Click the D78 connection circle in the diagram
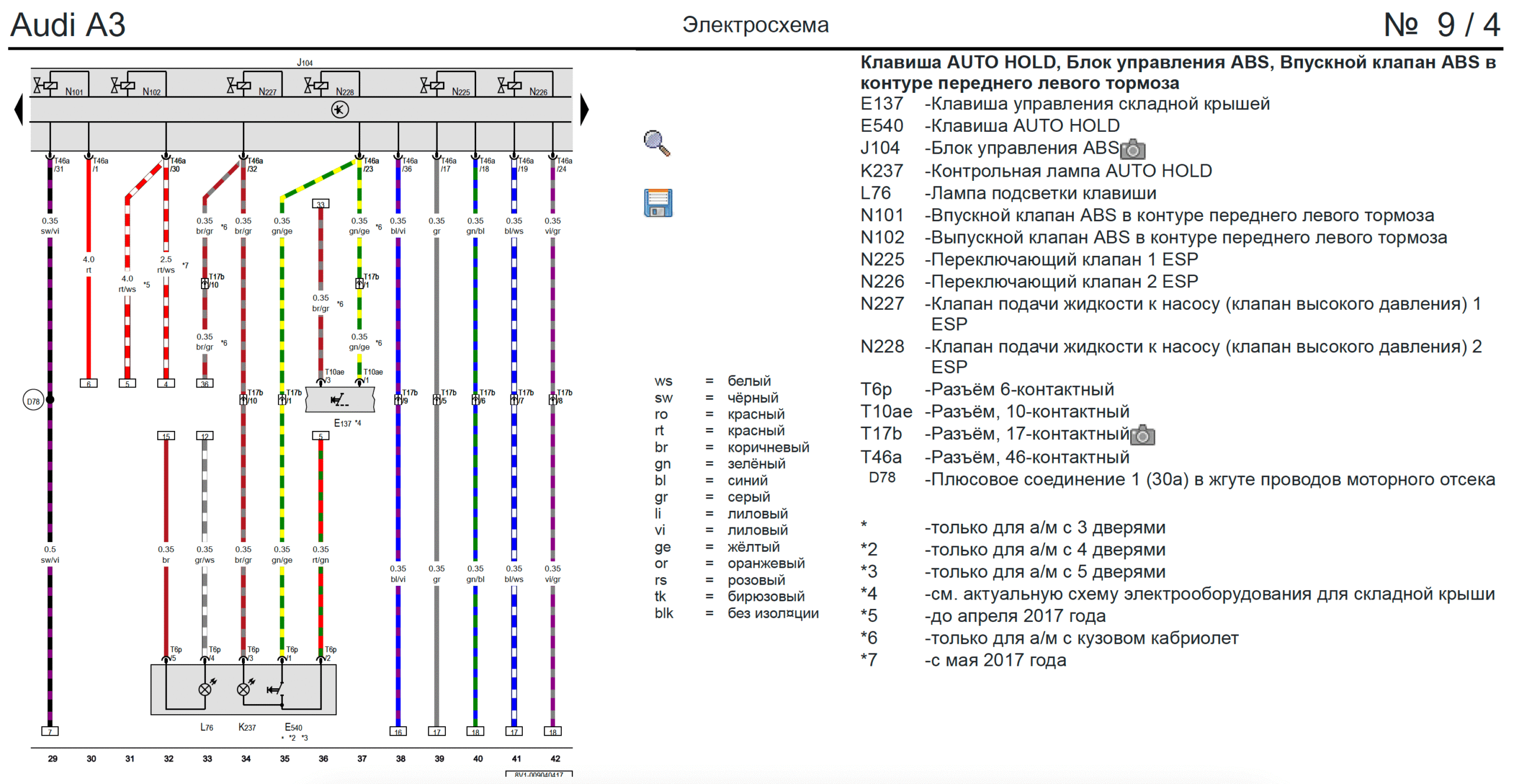The image size is (1514, 784). click(x=33, y=401)
